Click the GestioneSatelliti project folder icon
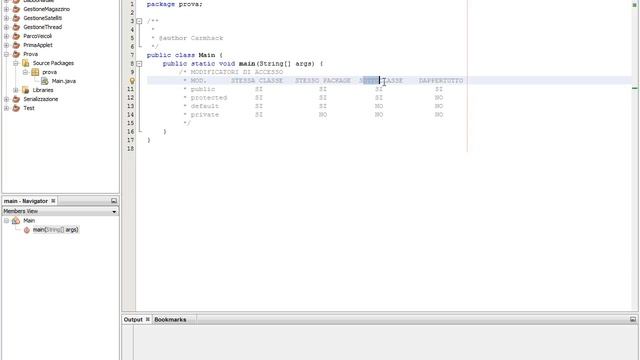The height and width of the screenshot is (360, 640). (16, 18)
